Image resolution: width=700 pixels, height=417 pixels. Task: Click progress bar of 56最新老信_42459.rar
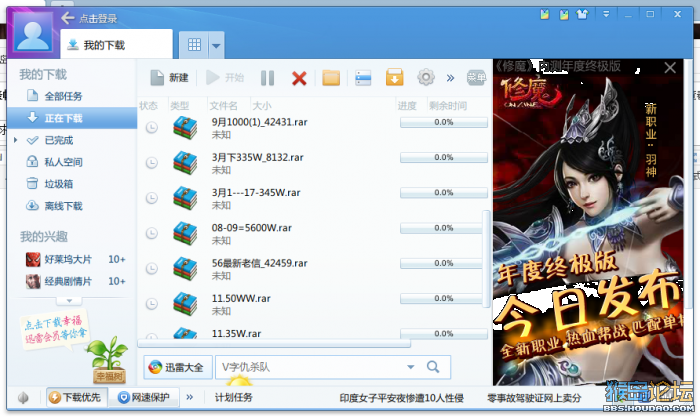pyautogui.click(x=441, y=263)
